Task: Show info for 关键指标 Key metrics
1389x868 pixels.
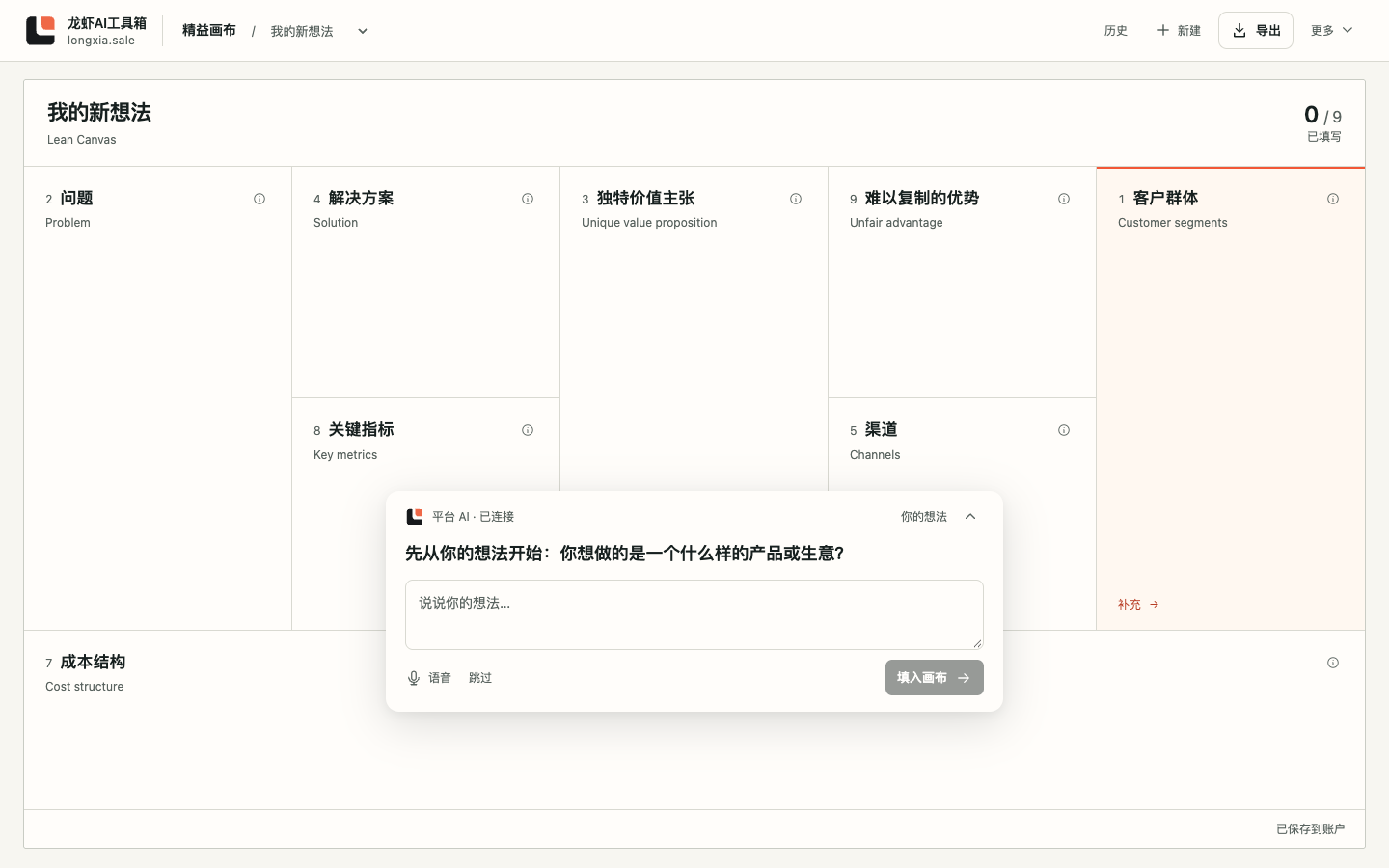Action: (x=528, y=430)
